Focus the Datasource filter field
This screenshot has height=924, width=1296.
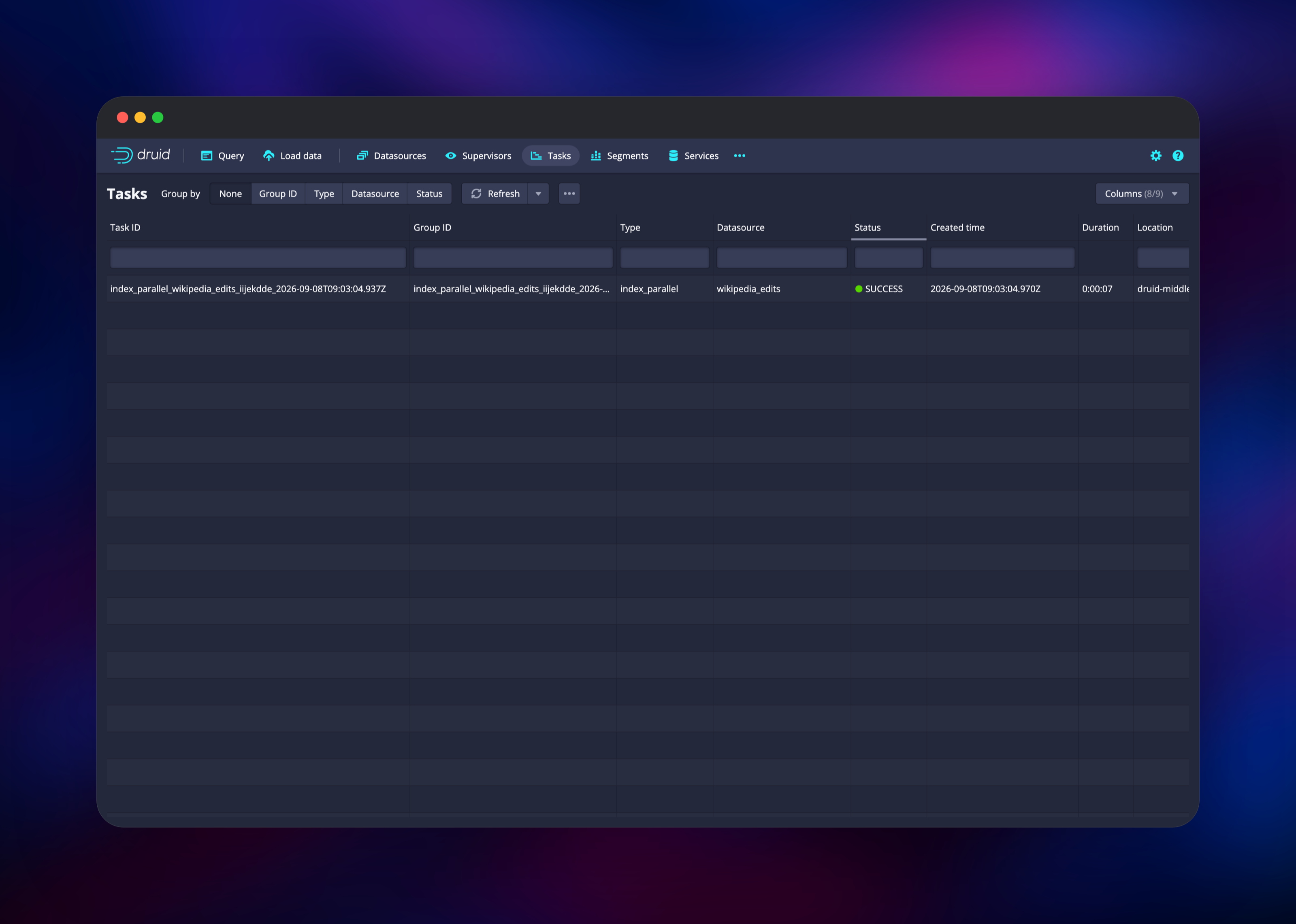tap(782, 258)
